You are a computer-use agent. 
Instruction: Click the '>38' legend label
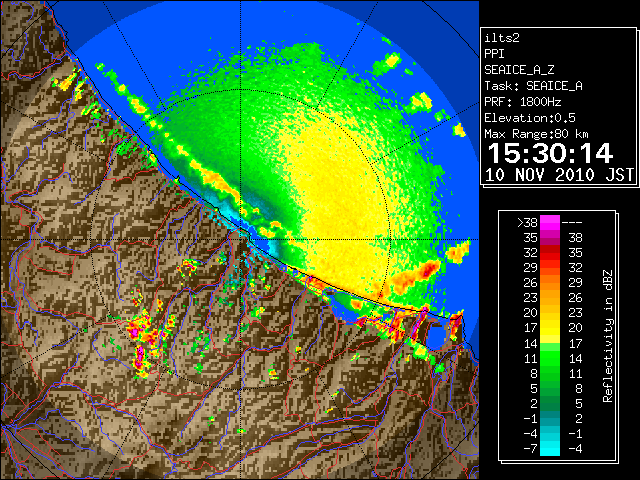click(527, 222)
